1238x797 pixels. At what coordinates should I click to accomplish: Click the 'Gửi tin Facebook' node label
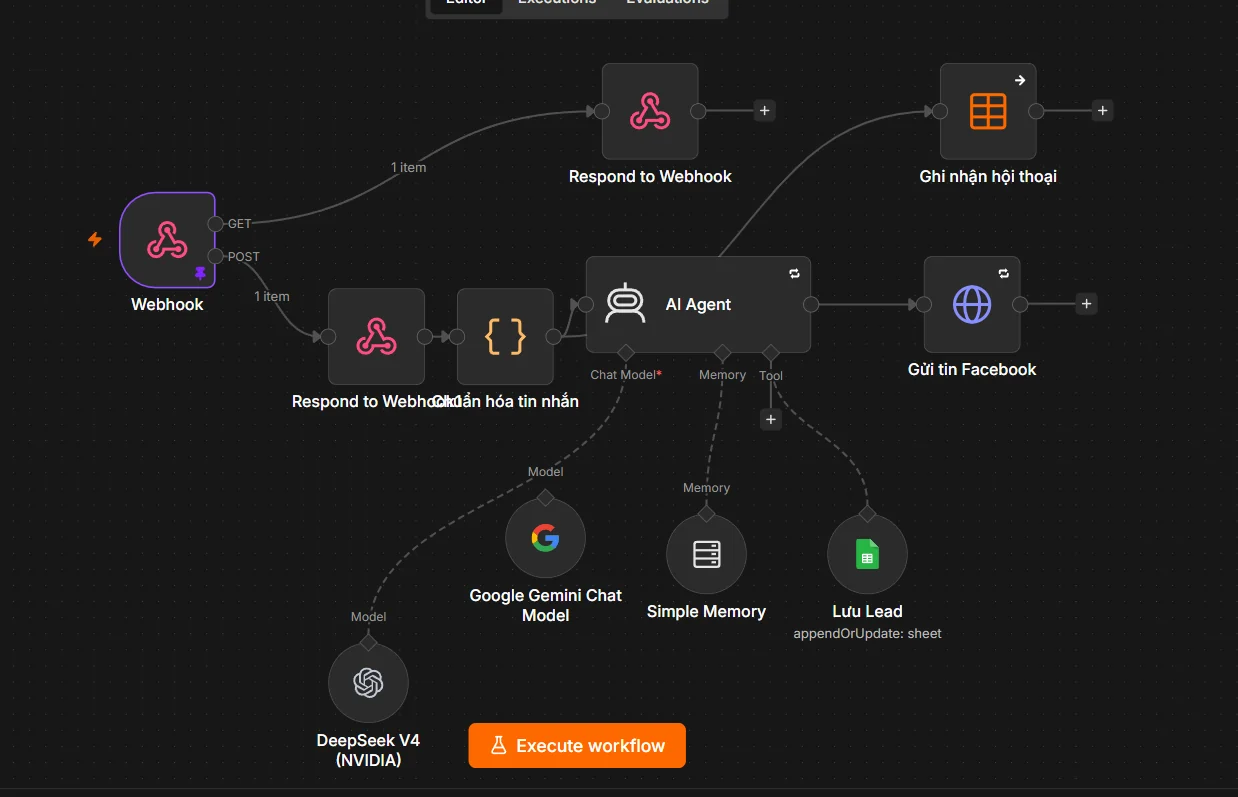point(972,369)
